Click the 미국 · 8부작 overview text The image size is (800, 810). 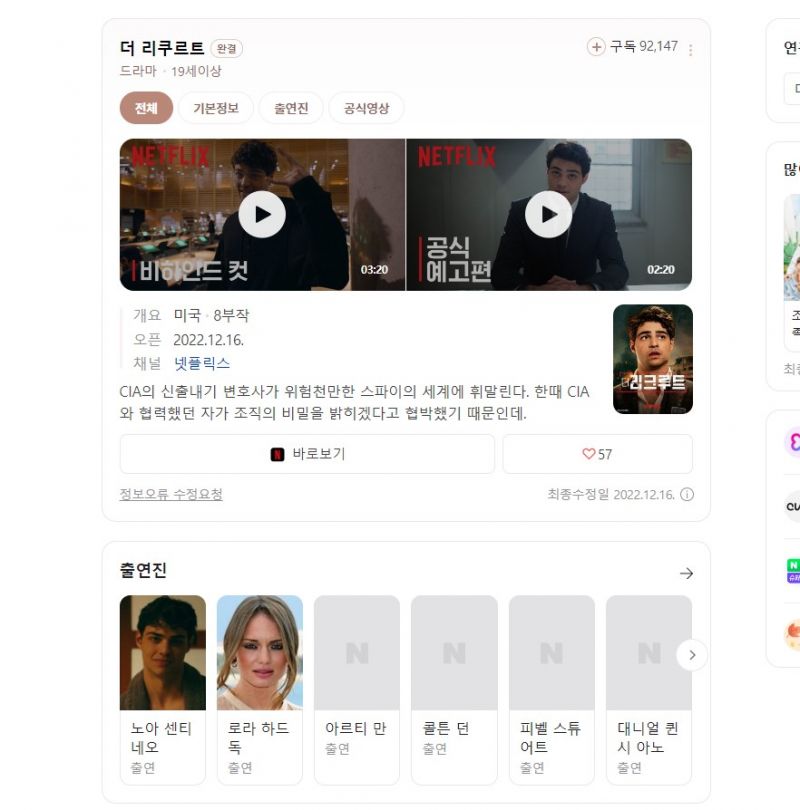211,315
